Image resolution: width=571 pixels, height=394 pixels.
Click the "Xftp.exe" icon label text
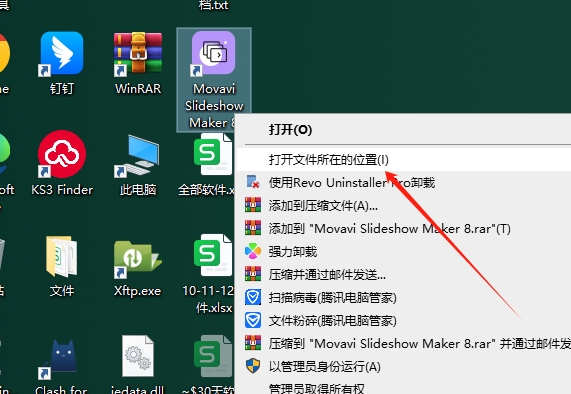tap(137, 291)
